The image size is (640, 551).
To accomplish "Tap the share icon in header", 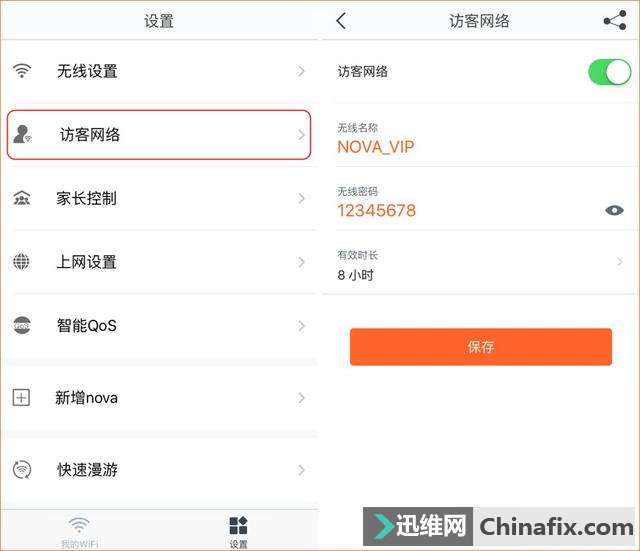I will (615, 20).
